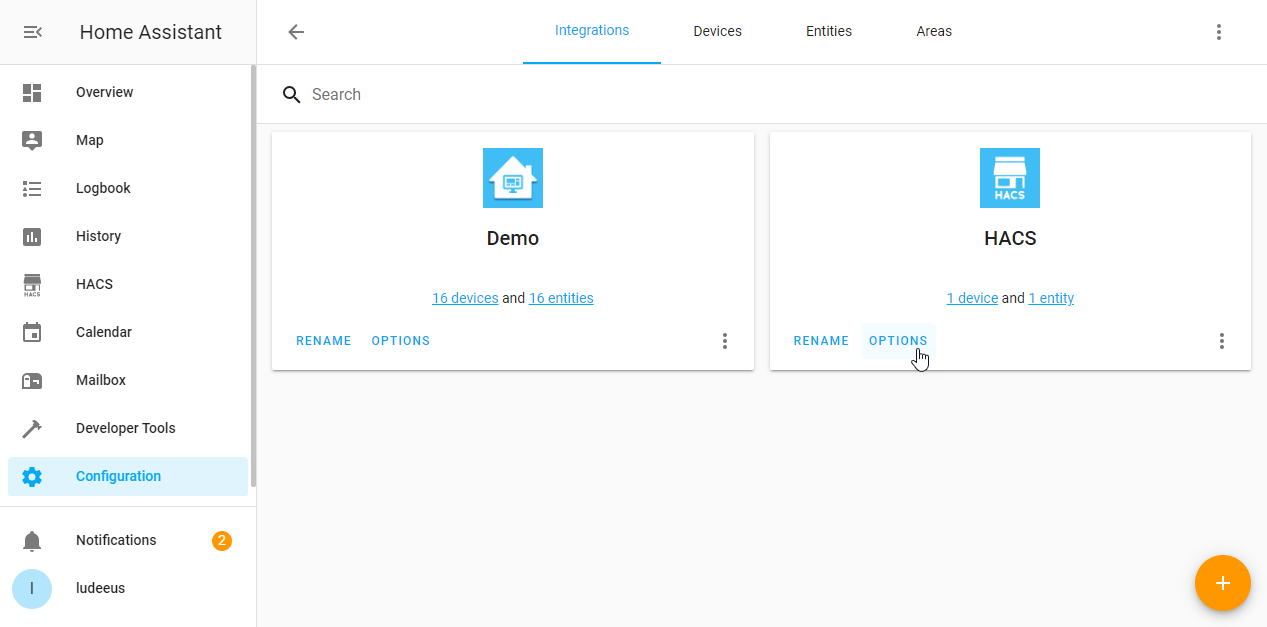1267x627 pixels.
Task: Click the Demo integration logo
Action: point(513,178)
